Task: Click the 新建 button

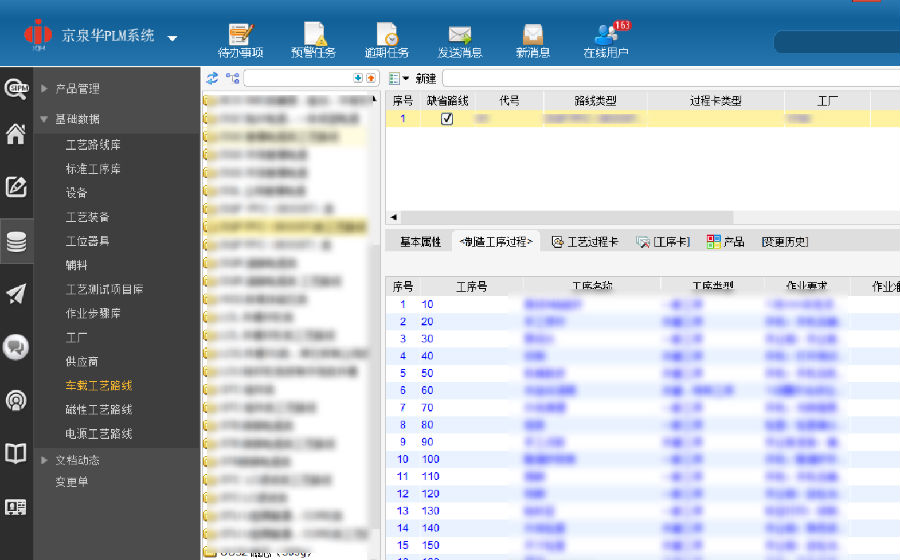Action: click(426, 78)
